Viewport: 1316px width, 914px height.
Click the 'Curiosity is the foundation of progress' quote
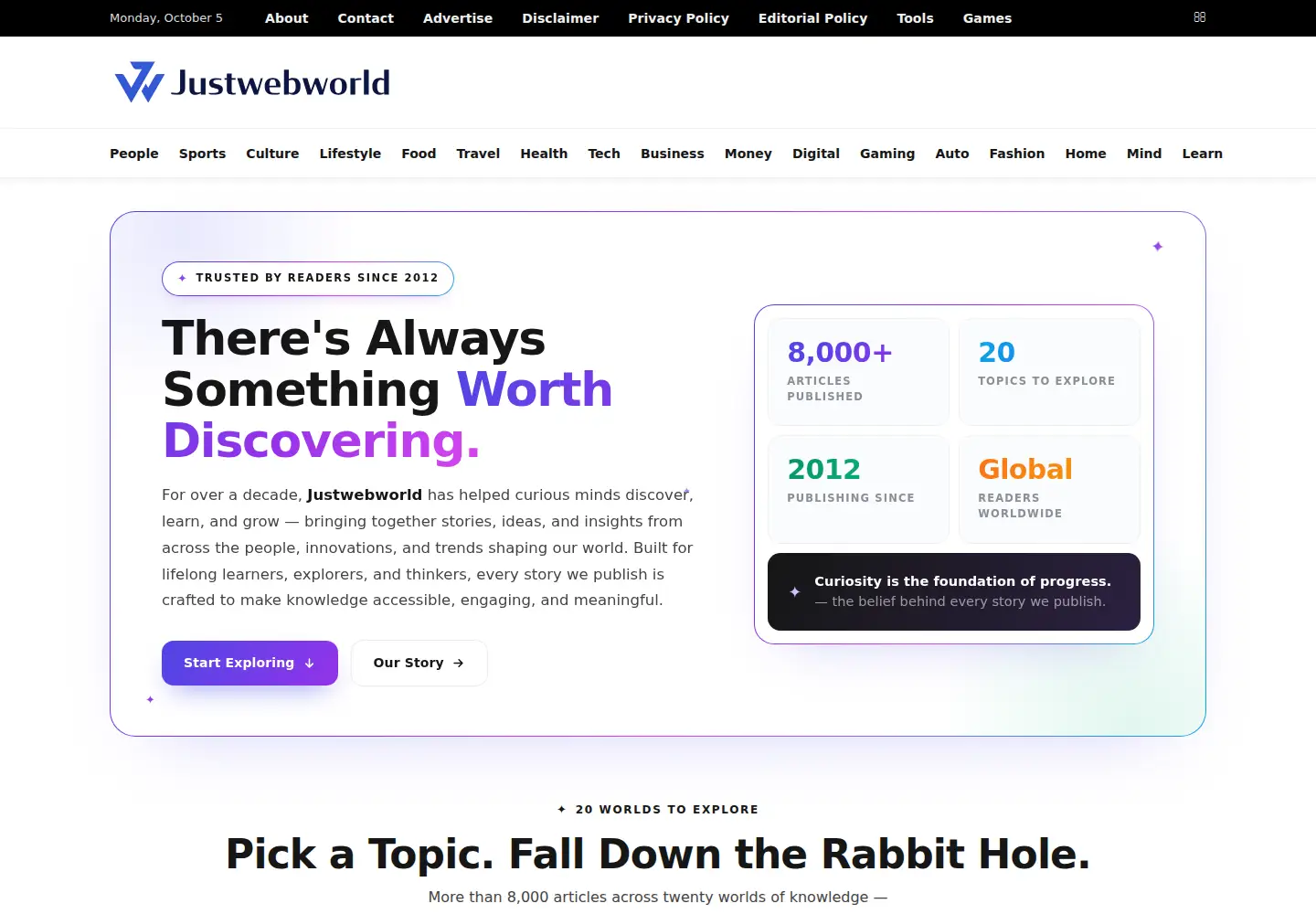954,591
